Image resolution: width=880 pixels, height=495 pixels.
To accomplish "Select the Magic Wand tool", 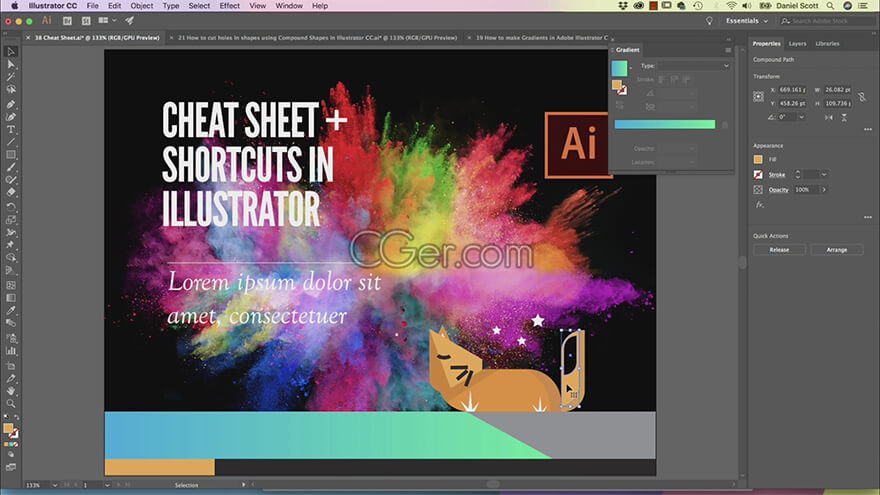I will 11,77.
